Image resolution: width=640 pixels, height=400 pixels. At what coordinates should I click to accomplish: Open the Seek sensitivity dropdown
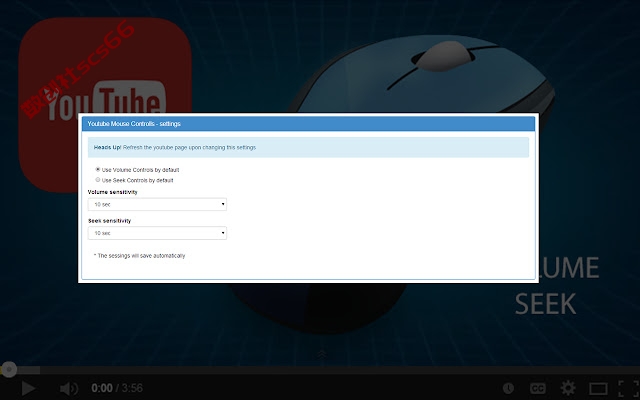(157, 233)
